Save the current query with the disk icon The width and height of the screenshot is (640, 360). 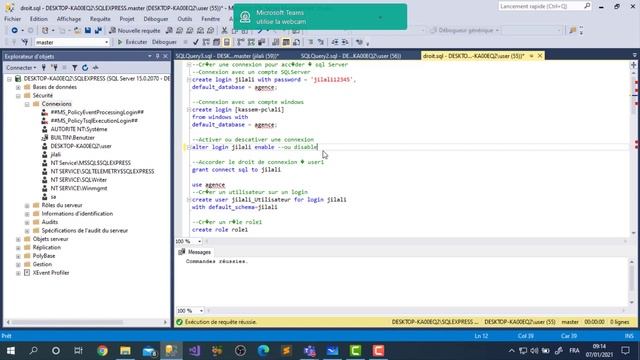click(x=87, y=30)
